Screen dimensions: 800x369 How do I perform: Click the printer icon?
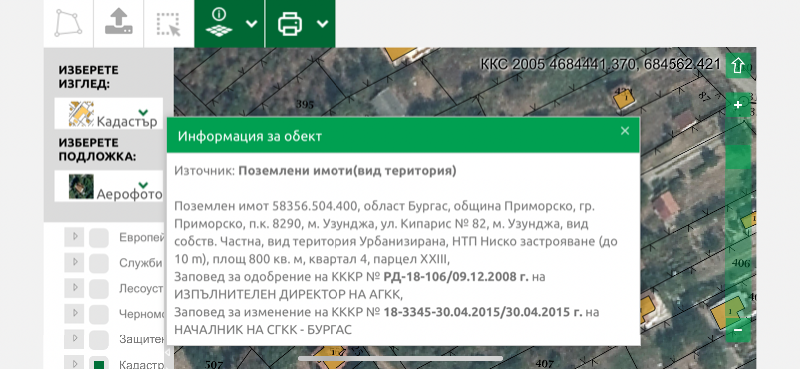290,24
